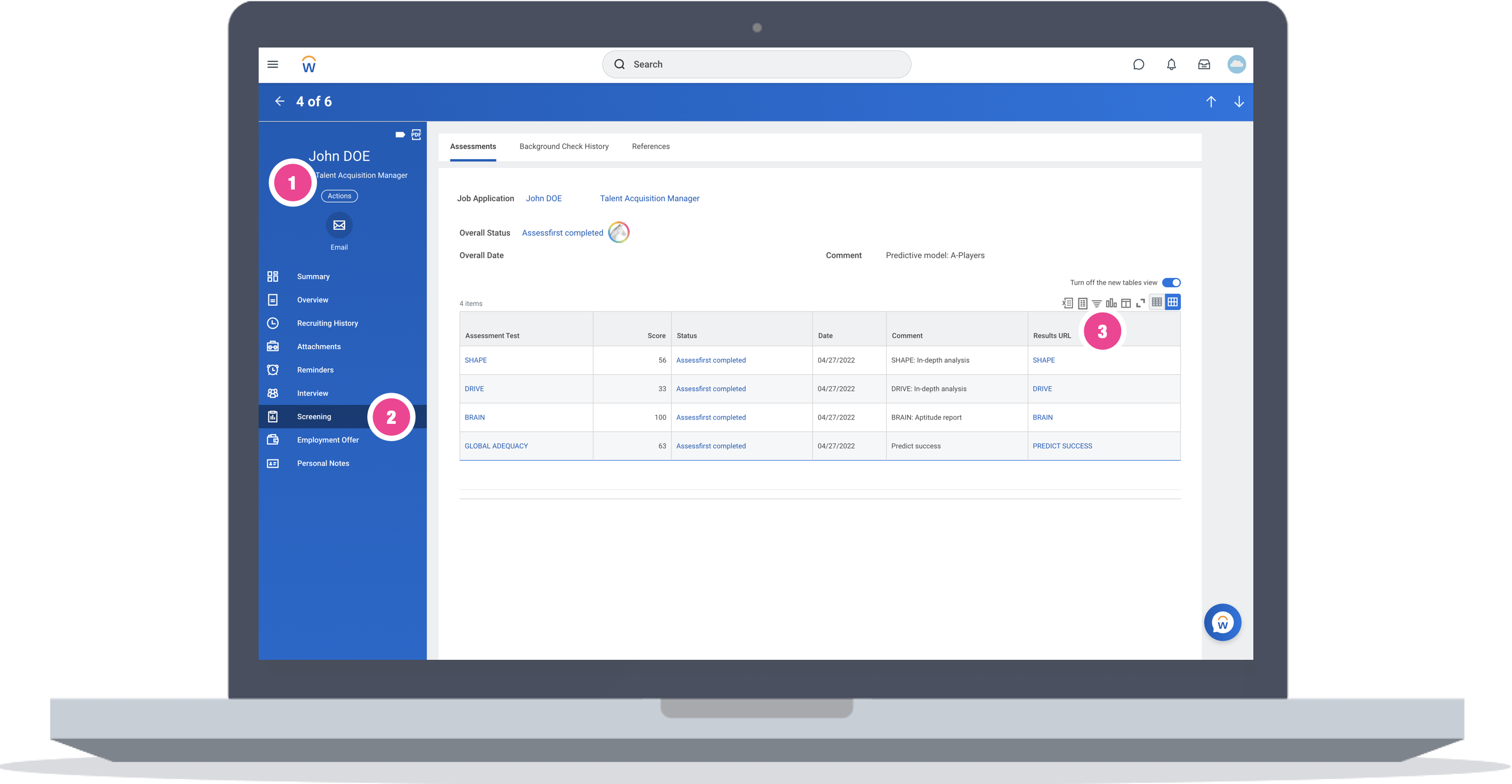Click the Talent Acquisition Manager job link
Viewport: 1512px width, 784px height.
click(649, 198)
